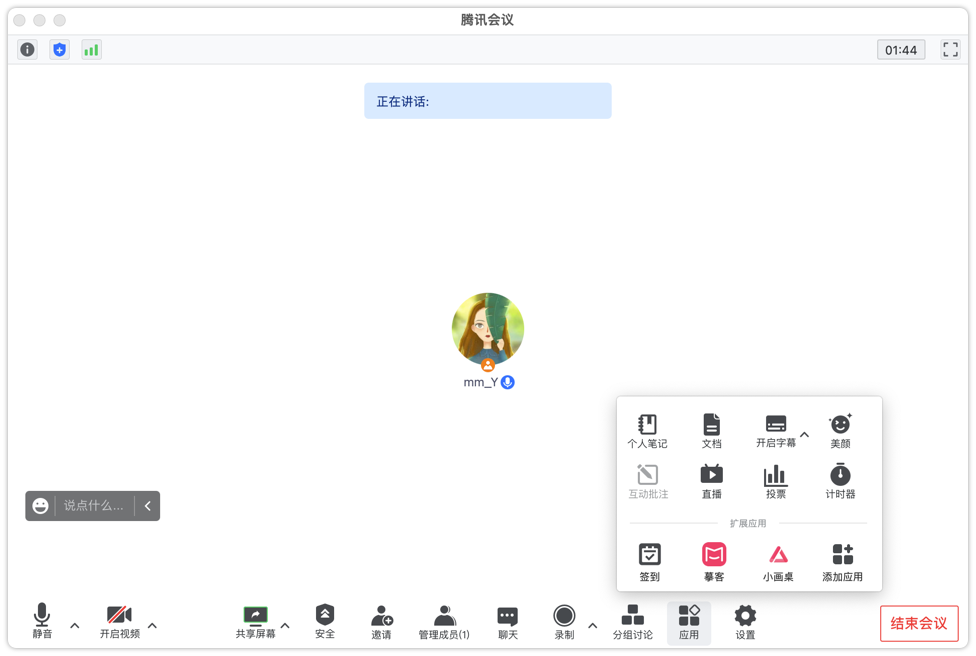Click mm_Y's avatar picture
Screen dimensions: 976x656
click(487, 329)
